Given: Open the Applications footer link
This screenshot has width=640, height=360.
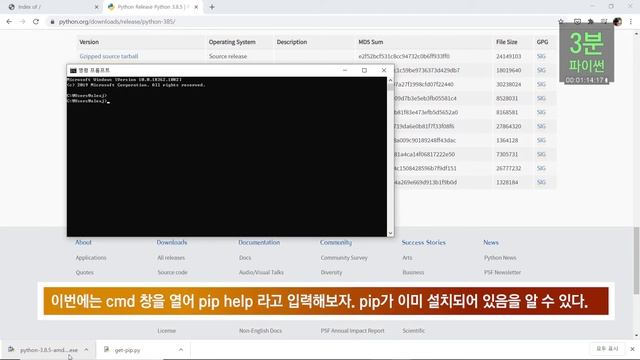Looking at the screenshot, I should (x=91, y=258).
